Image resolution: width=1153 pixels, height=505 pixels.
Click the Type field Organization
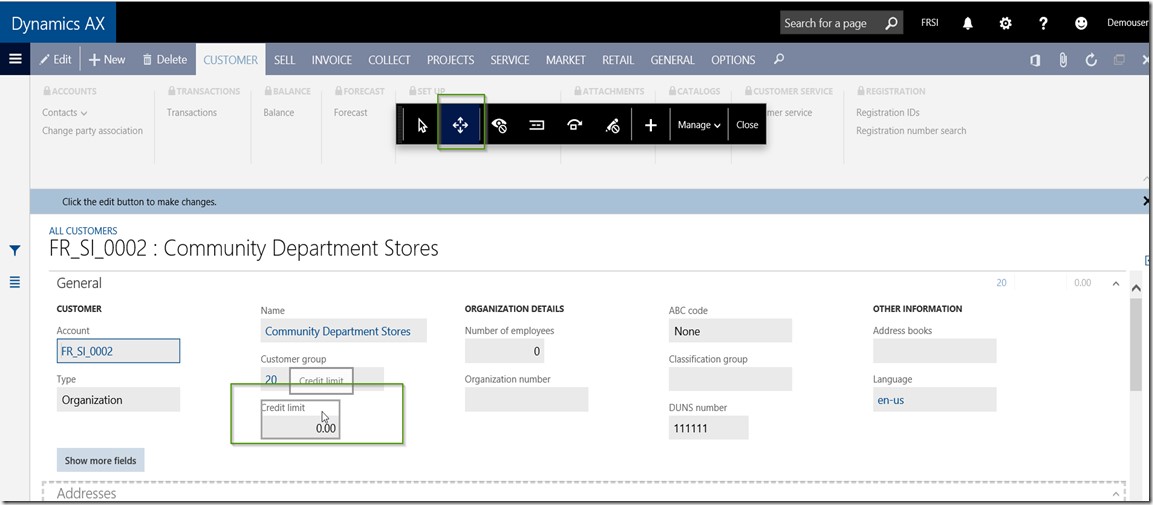[x=118, y=400]
